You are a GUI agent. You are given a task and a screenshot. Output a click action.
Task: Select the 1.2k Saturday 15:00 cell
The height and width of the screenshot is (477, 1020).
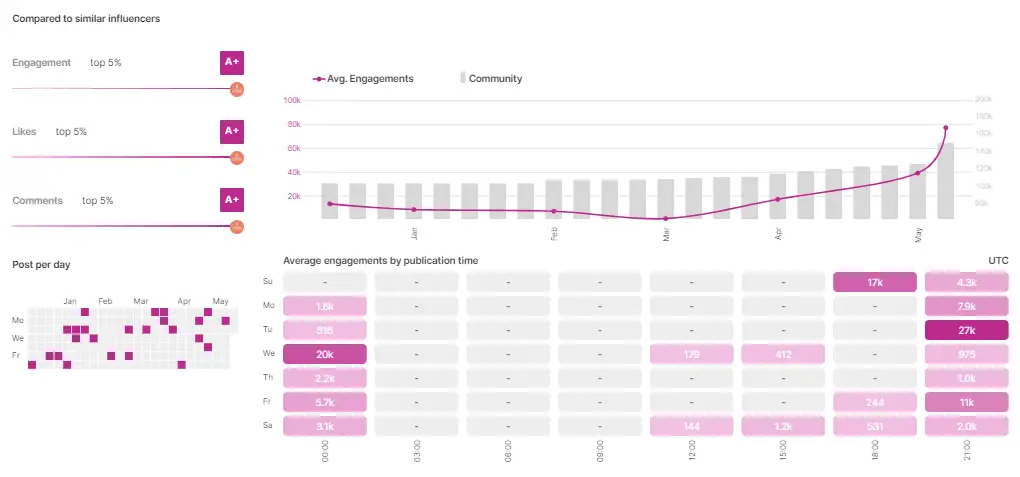(782, 426)
